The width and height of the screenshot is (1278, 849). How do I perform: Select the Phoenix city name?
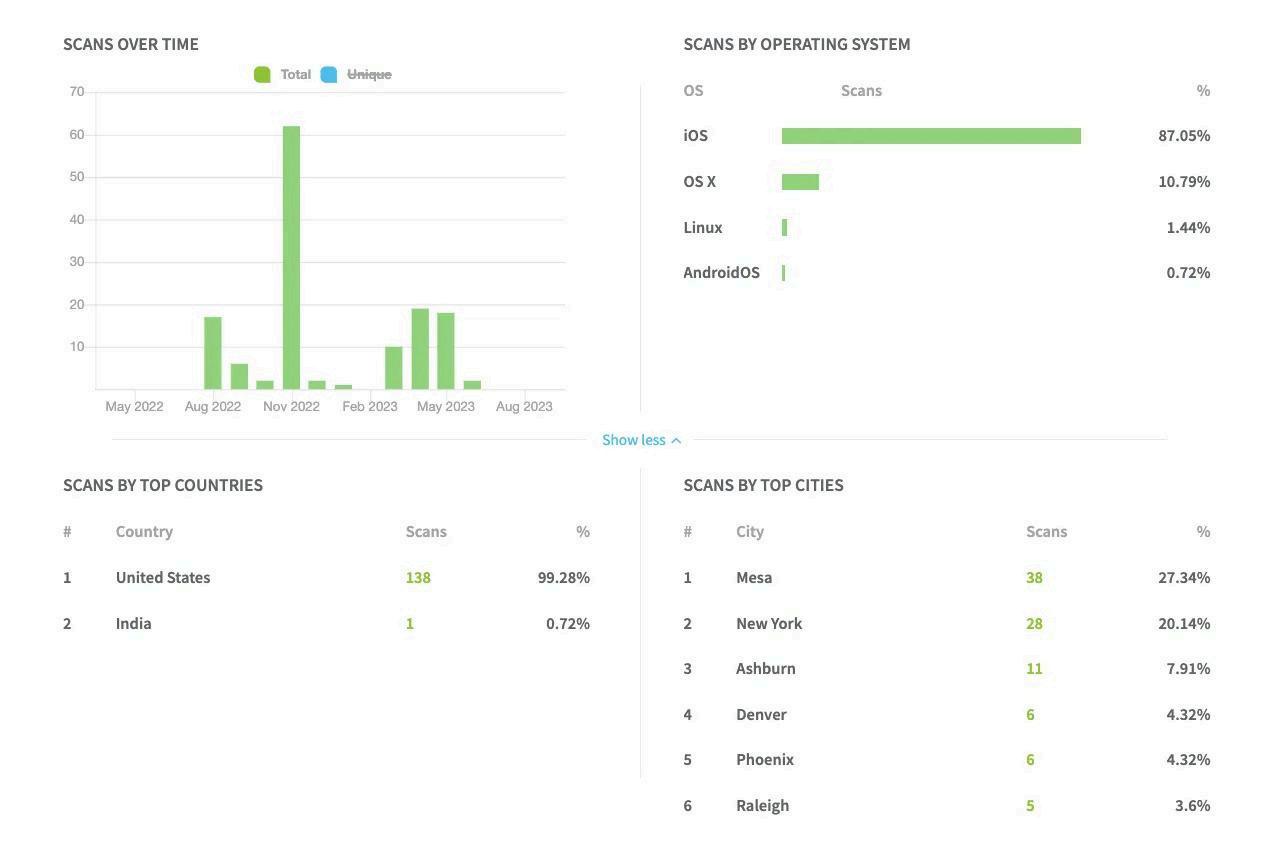coord(765,760)
